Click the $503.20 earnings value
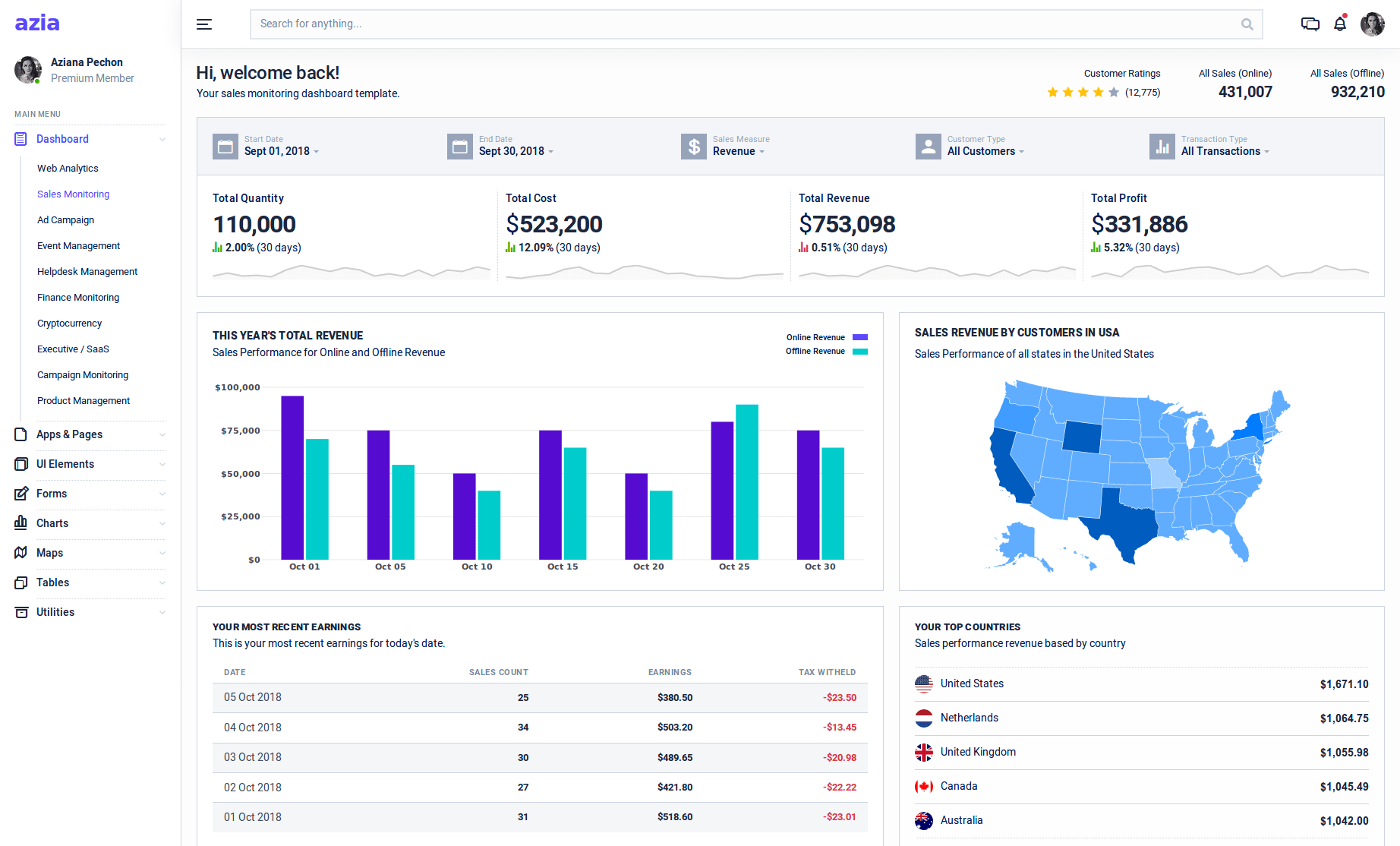 coord(675,728)
